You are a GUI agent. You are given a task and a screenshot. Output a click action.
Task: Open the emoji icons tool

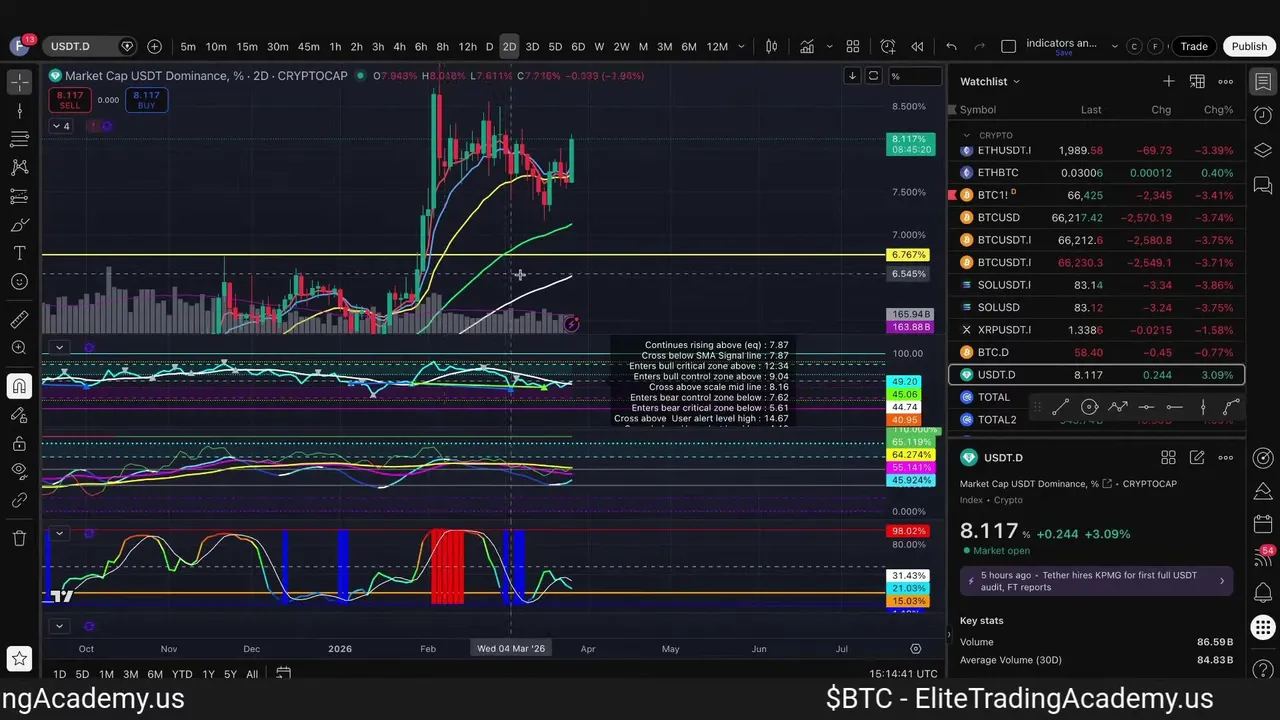pos(19,282)
